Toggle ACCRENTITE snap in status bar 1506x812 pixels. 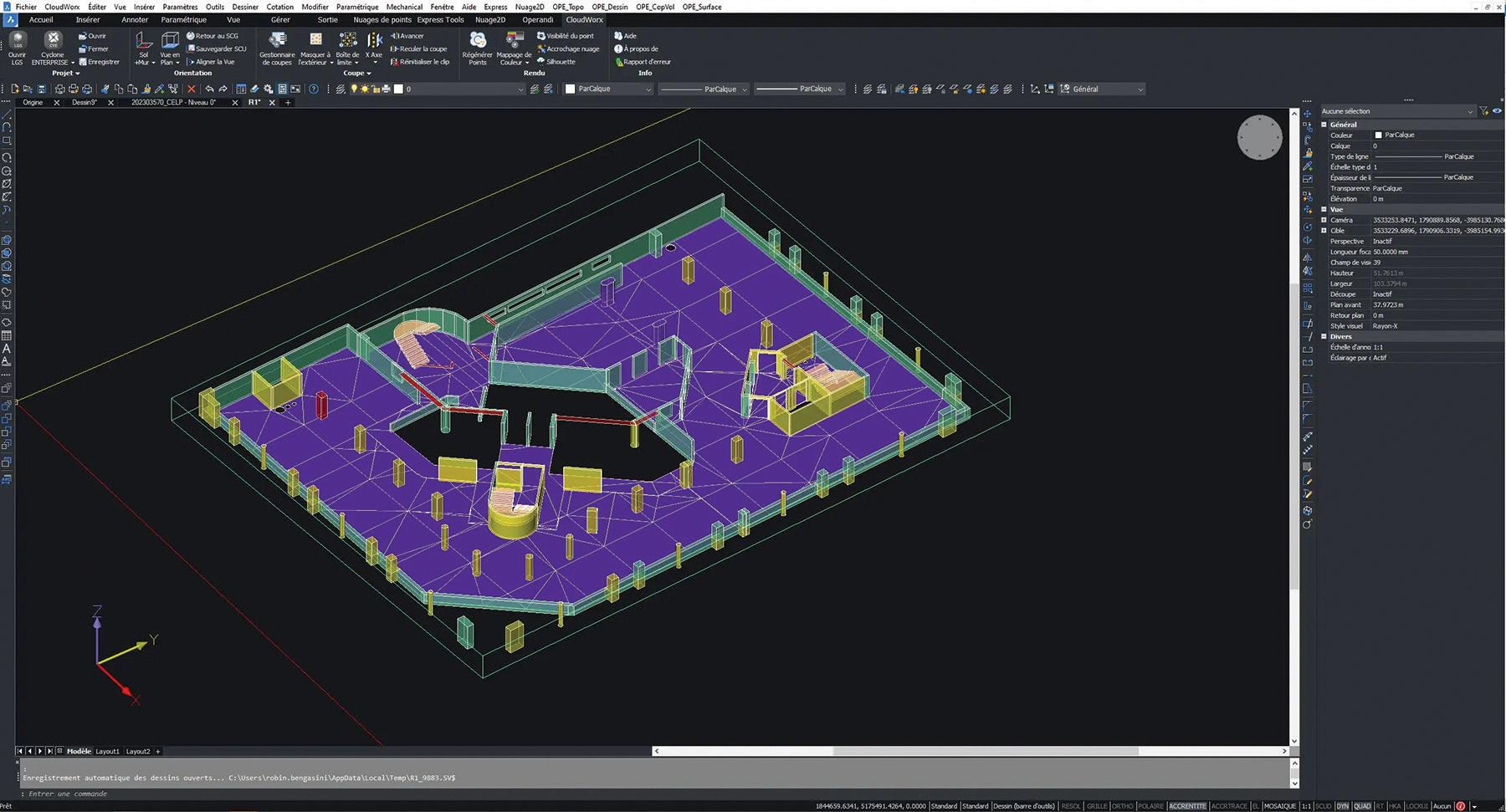coord(1187,806)
